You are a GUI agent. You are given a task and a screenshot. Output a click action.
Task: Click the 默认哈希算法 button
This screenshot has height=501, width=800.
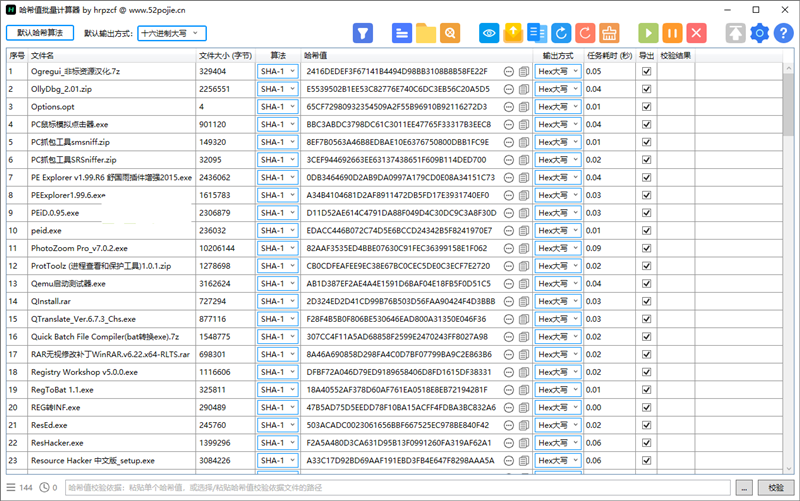click(40, 33)
